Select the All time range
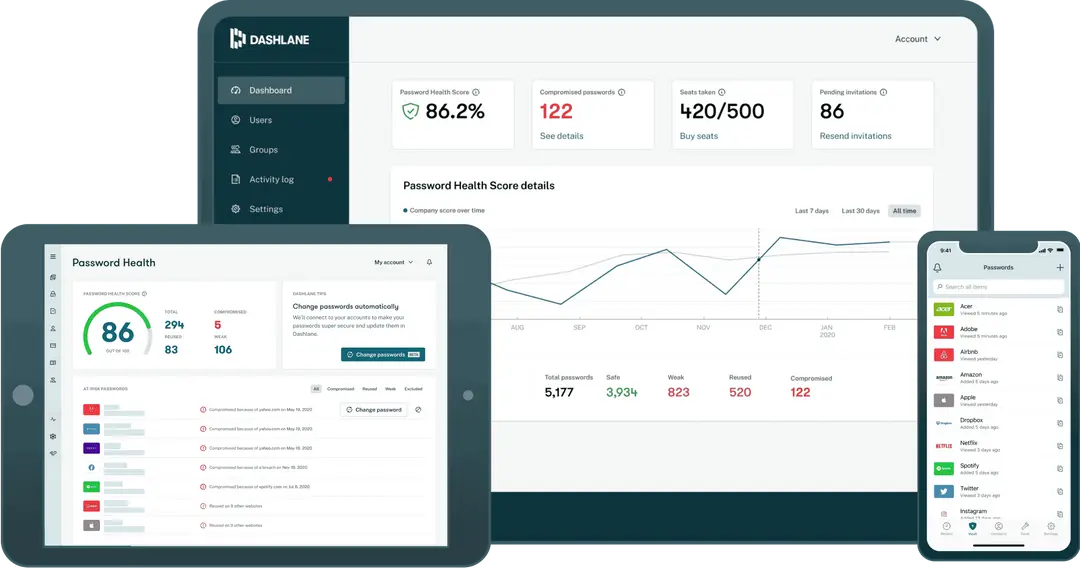This screenshot has width=1080, height=568. (904, 211)
